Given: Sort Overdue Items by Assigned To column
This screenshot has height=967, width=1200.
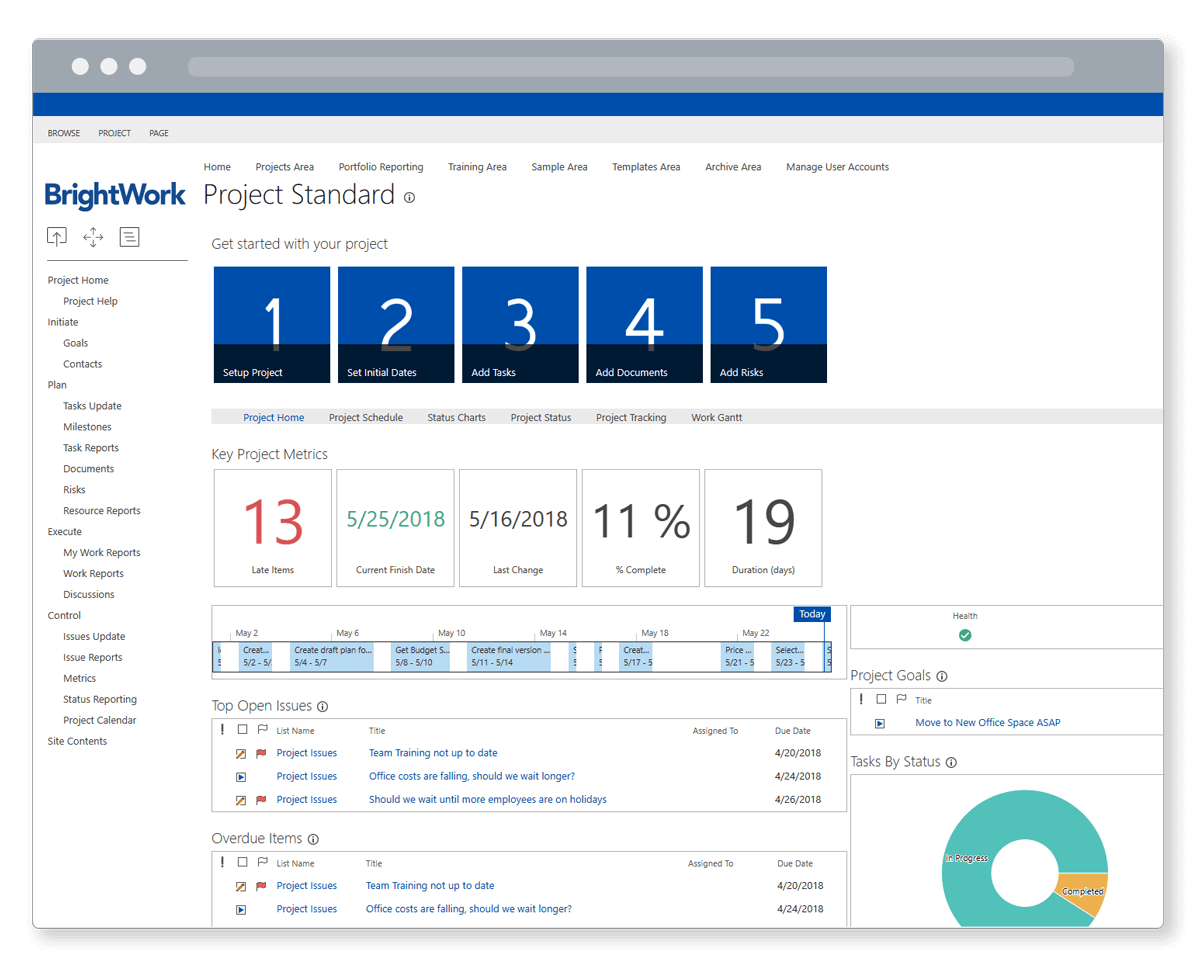Looking at the screenshot, I should (x=710, y=864).
